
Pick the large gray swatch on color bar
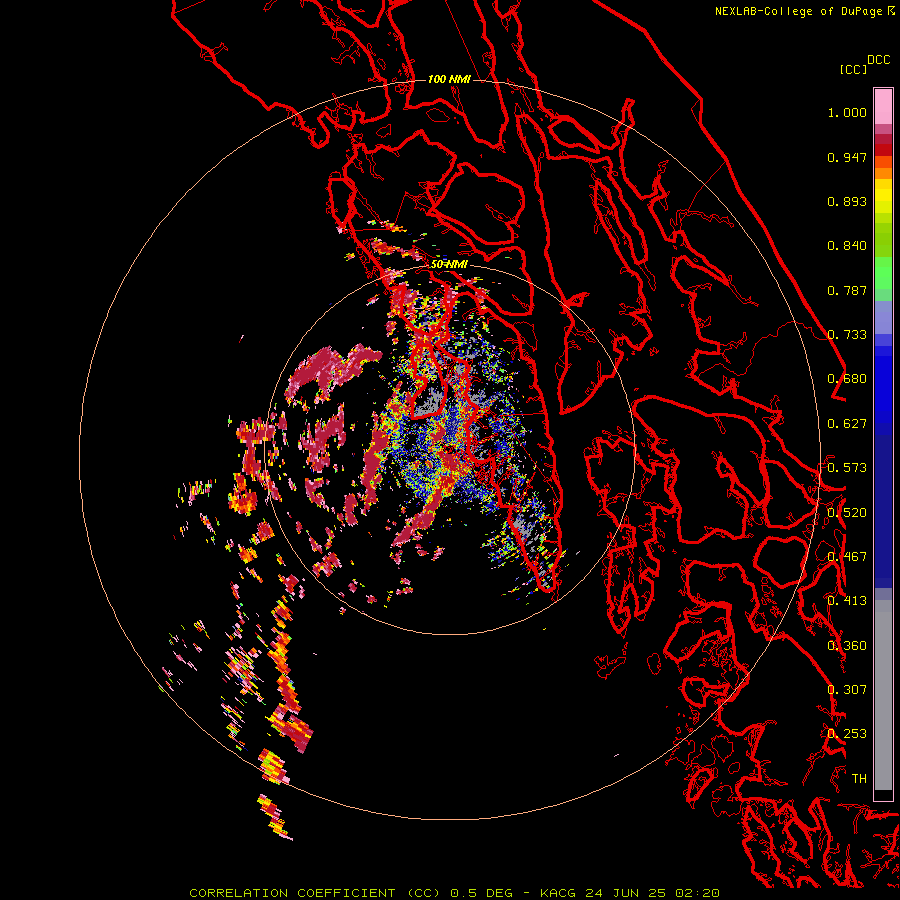coord(883,700)
